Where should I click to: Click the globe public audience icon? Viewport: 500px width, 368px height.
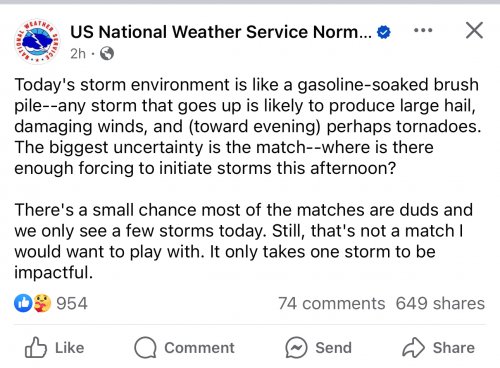107,53
